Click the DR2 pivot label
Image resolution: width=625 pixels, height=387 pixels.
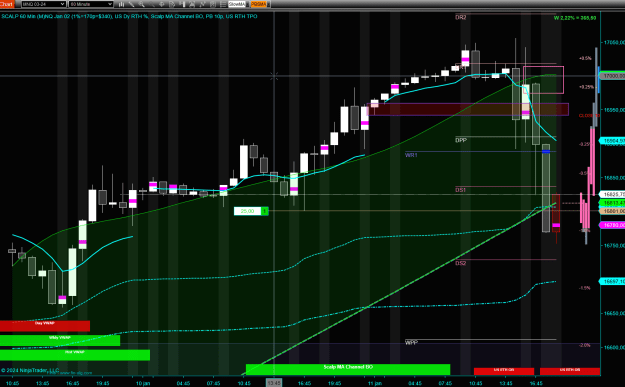[460, 17]
